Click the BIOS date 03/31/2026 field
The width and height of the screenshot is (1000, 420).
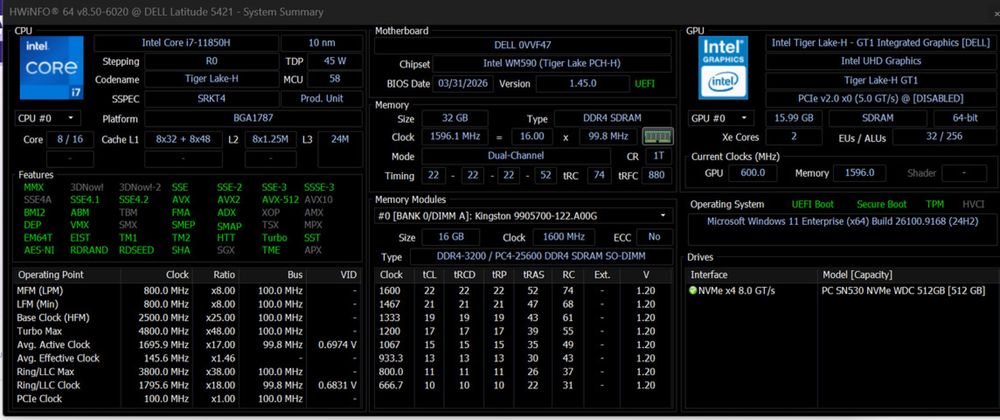point(462,83)
